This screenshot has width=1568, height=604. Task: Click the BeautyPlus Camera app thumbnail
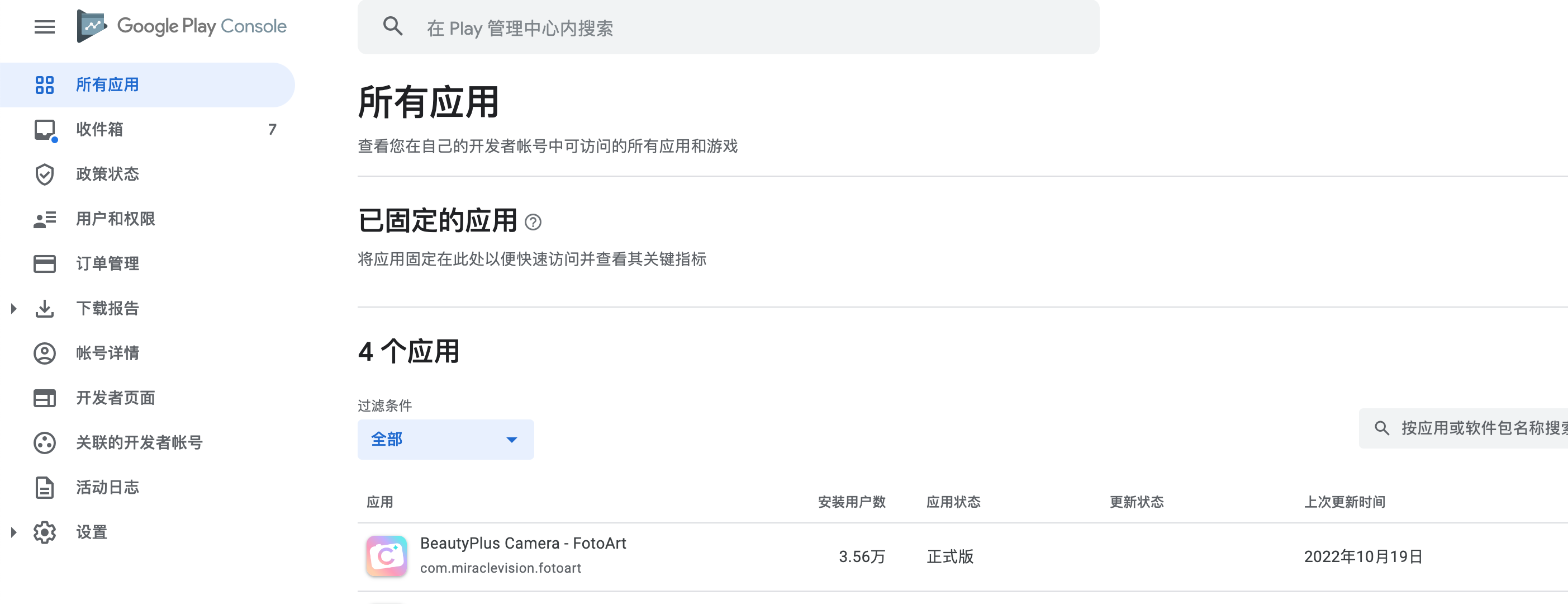pyautogui.click(x=387, y=555)
